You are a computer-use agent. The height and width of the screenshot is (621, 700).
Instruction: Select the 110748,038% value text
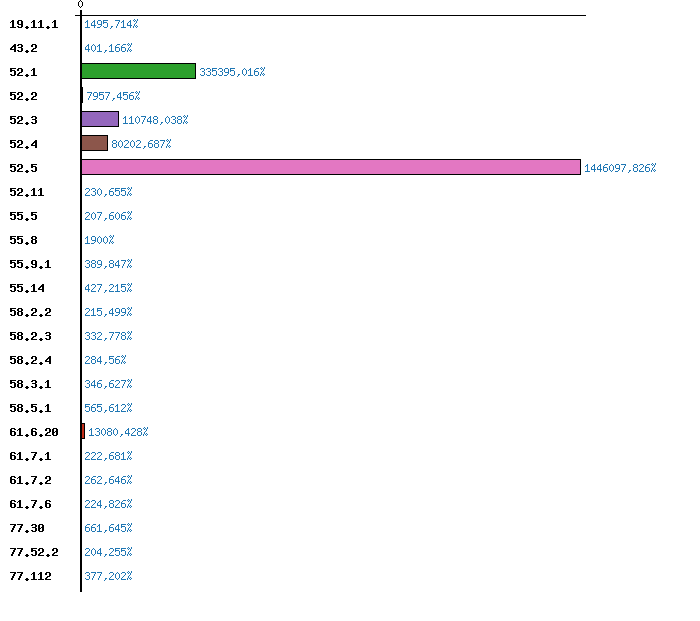pos(155,120)
